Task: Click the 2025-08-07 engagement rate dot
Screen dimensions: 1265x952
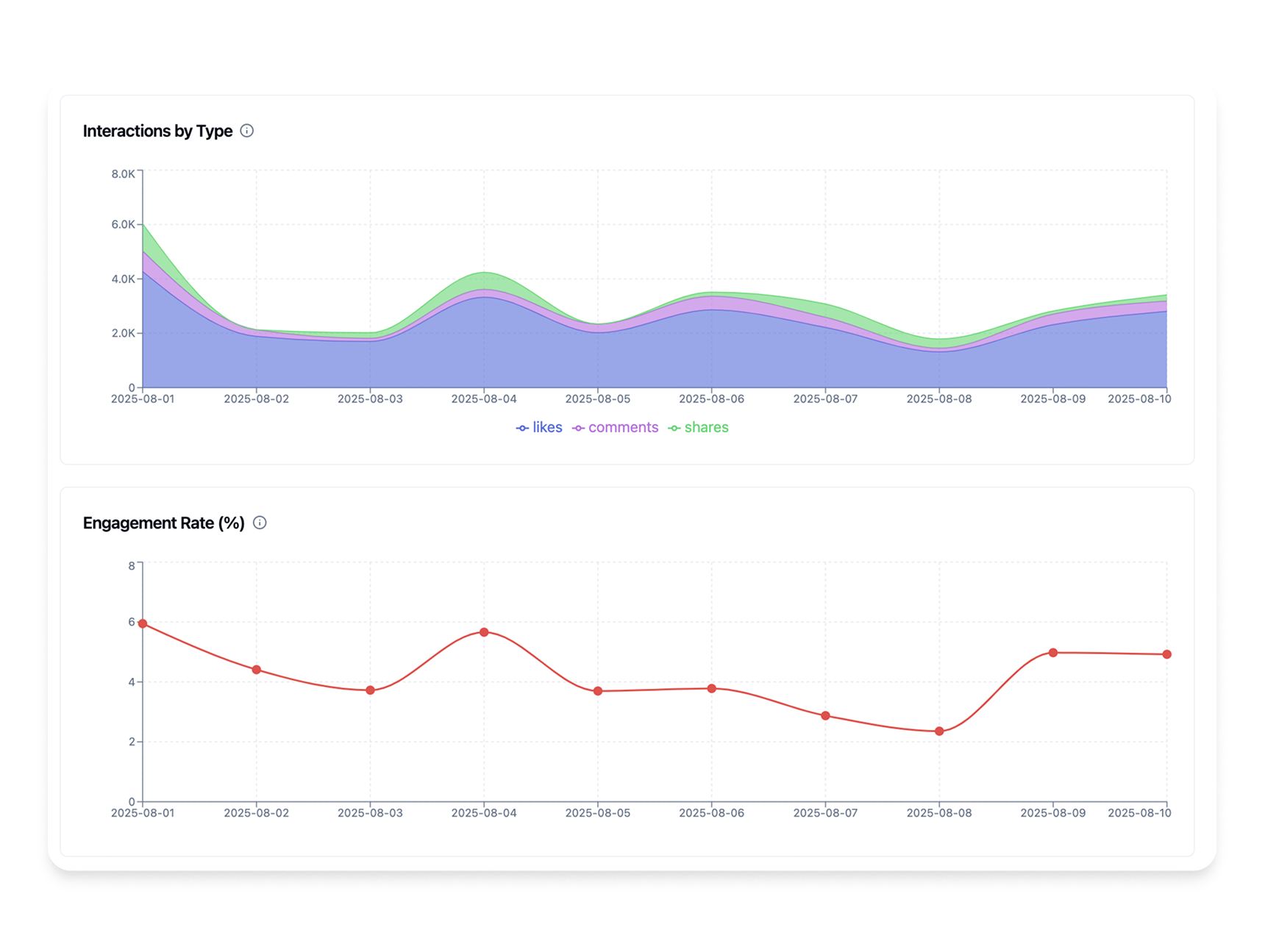Action: click(825, 716)
